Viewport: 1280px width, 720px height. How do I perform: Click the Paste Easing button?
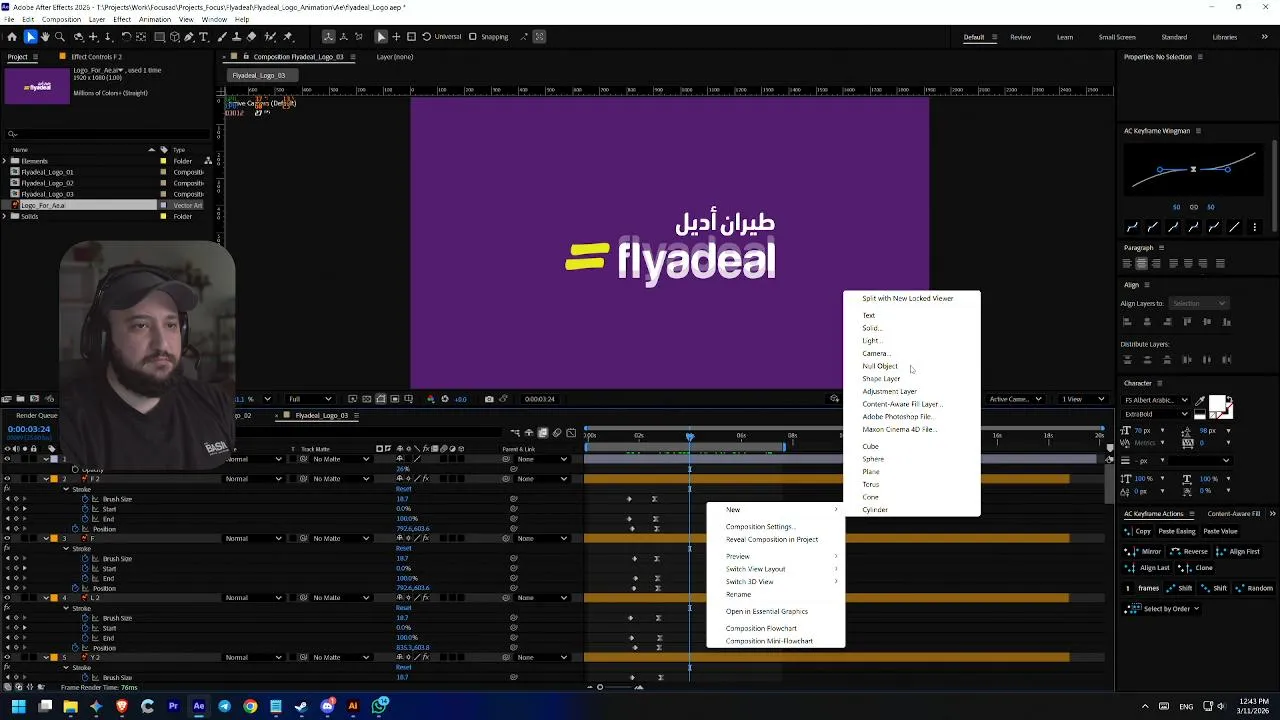1177,531
